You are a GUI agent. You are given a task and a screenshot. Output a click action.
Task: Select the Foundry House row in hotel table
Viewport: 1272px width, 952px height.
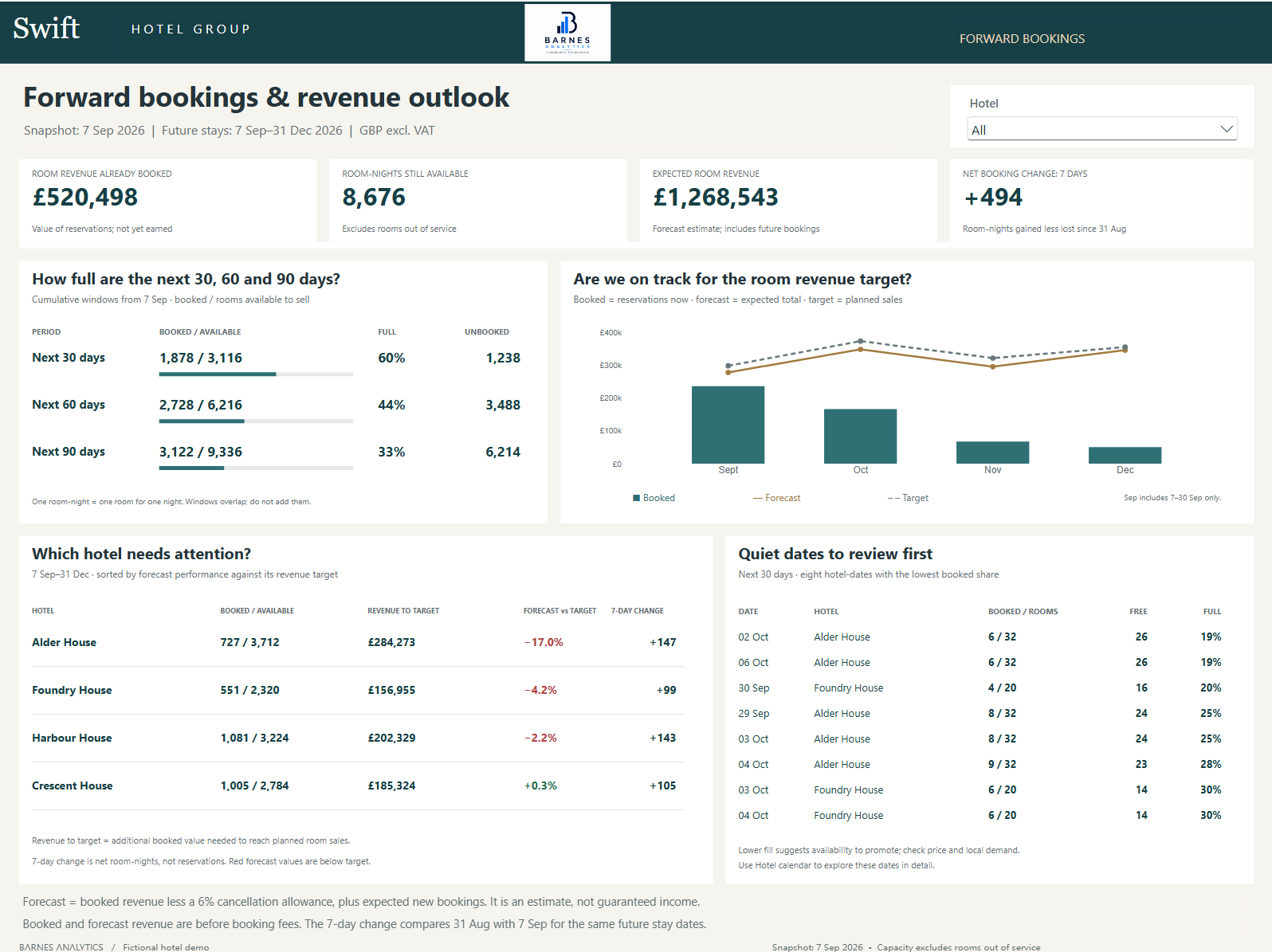point(358,690)
